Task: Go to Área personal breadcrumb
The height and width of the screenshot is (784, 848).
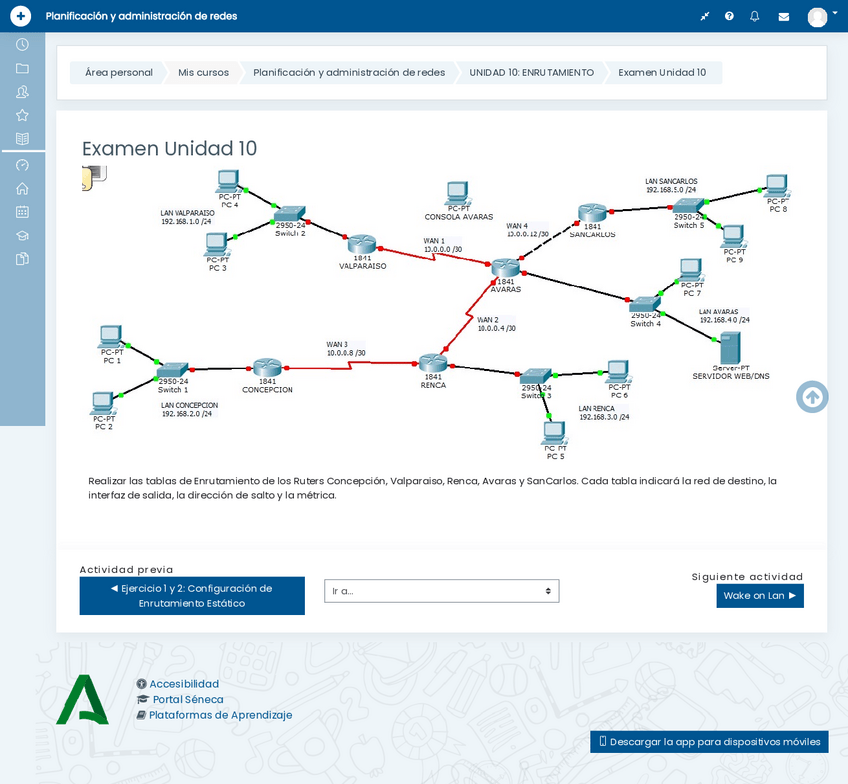Action: tap(118, 72)
